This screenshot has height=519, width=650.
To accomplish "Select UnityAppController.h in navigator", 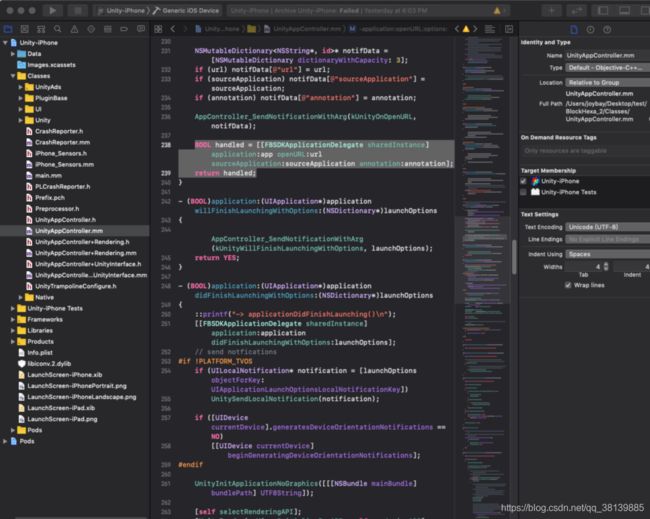I will (65, 220).
